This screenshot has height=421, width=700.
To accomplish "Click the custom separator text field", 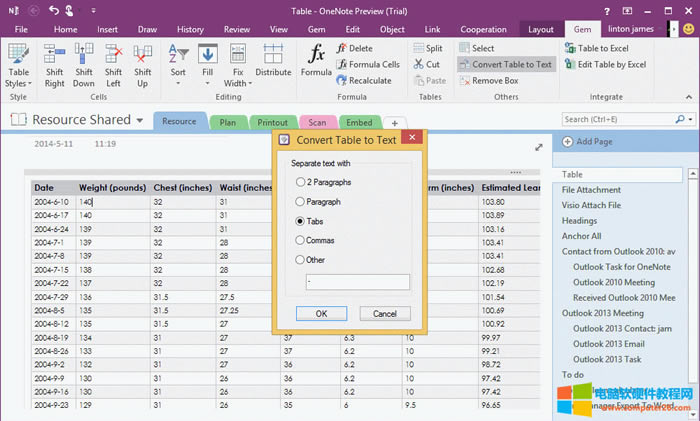I will click(x=357, y=282).
